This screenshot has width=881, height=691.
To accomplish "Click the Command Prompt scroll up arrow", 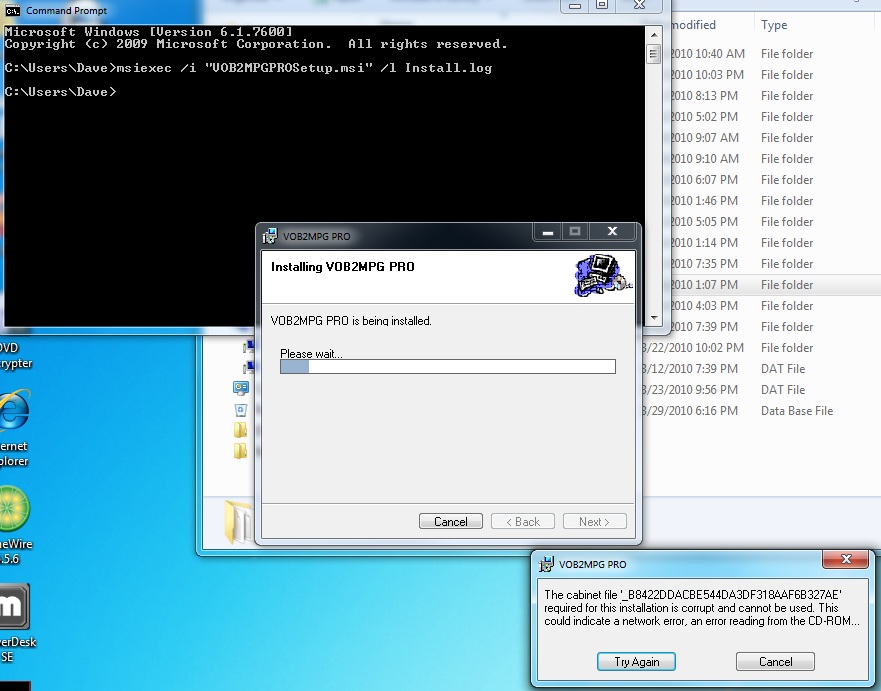I will (x=653, y=35).
